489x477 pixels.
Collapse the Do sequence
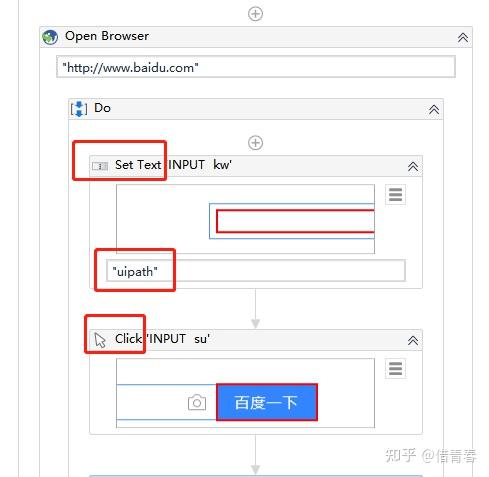(434, 109)
